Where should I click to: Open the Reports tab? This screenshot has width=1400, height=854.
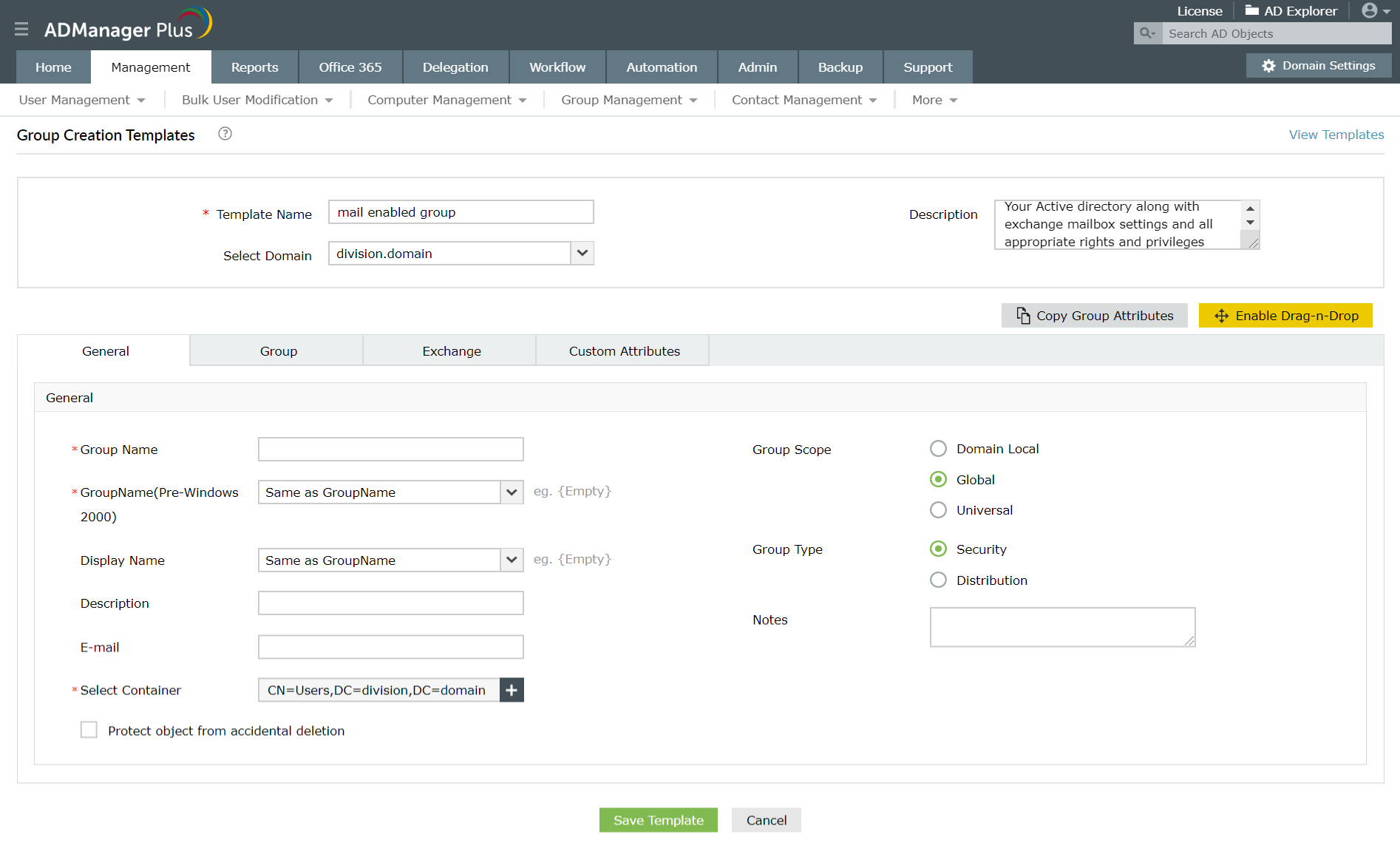click(x=254, y=67)
